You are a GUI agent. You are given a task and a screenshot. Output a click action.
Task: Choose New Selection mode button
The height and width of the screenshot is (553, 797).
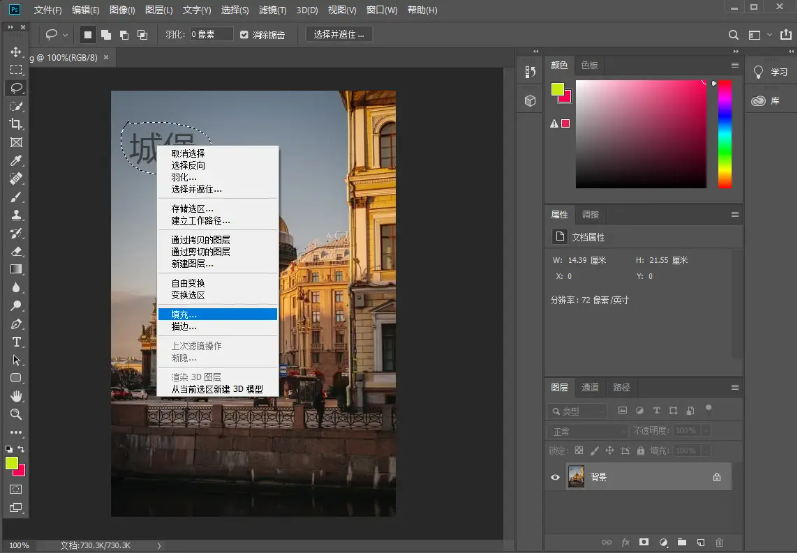(87, 35)
